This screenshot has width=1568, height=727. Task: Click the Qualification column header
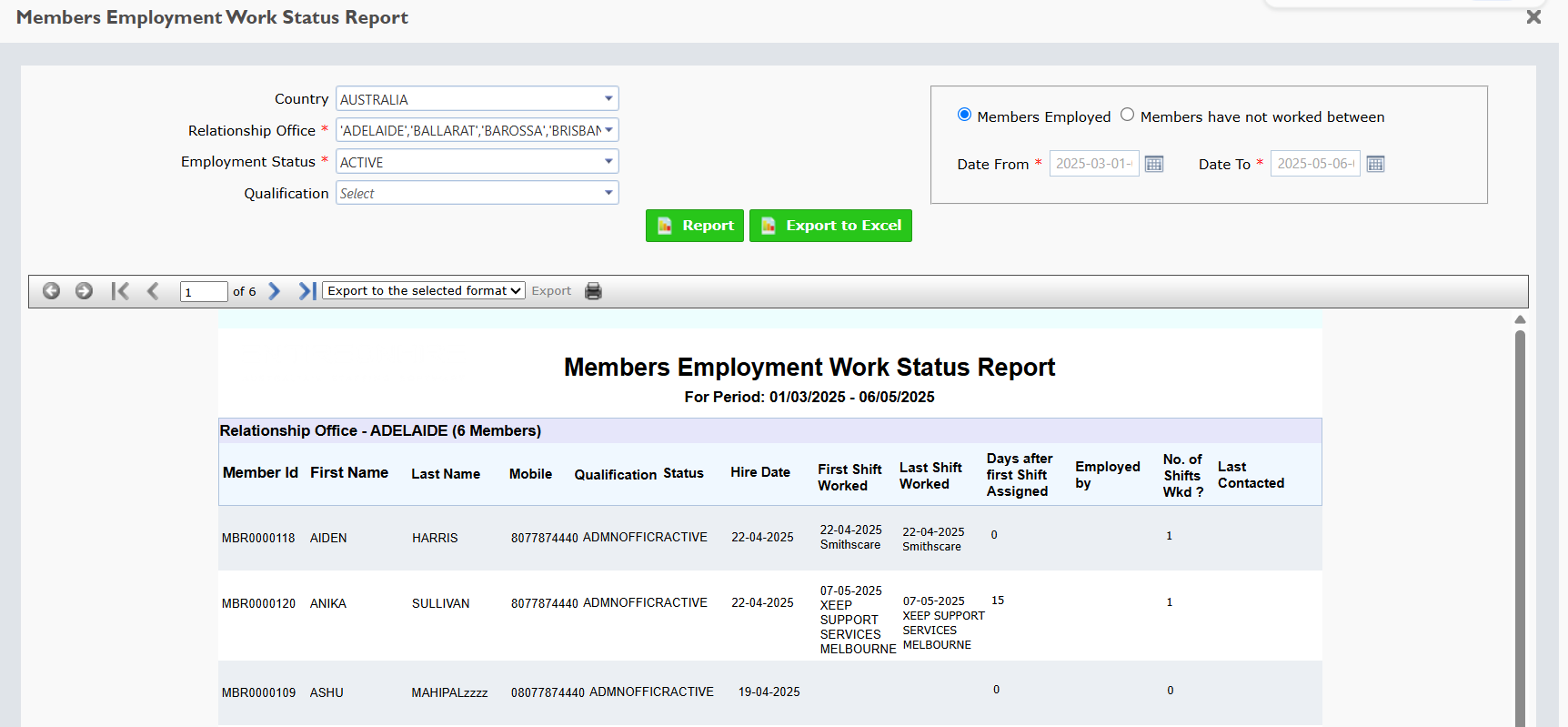click(x=616, y=474)
